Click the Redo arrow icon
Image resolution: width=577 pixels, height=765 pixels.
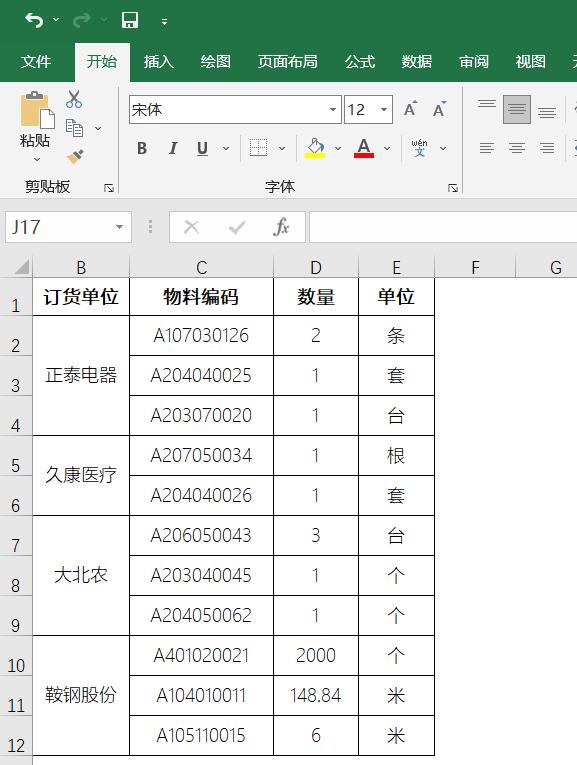point(81,20)
